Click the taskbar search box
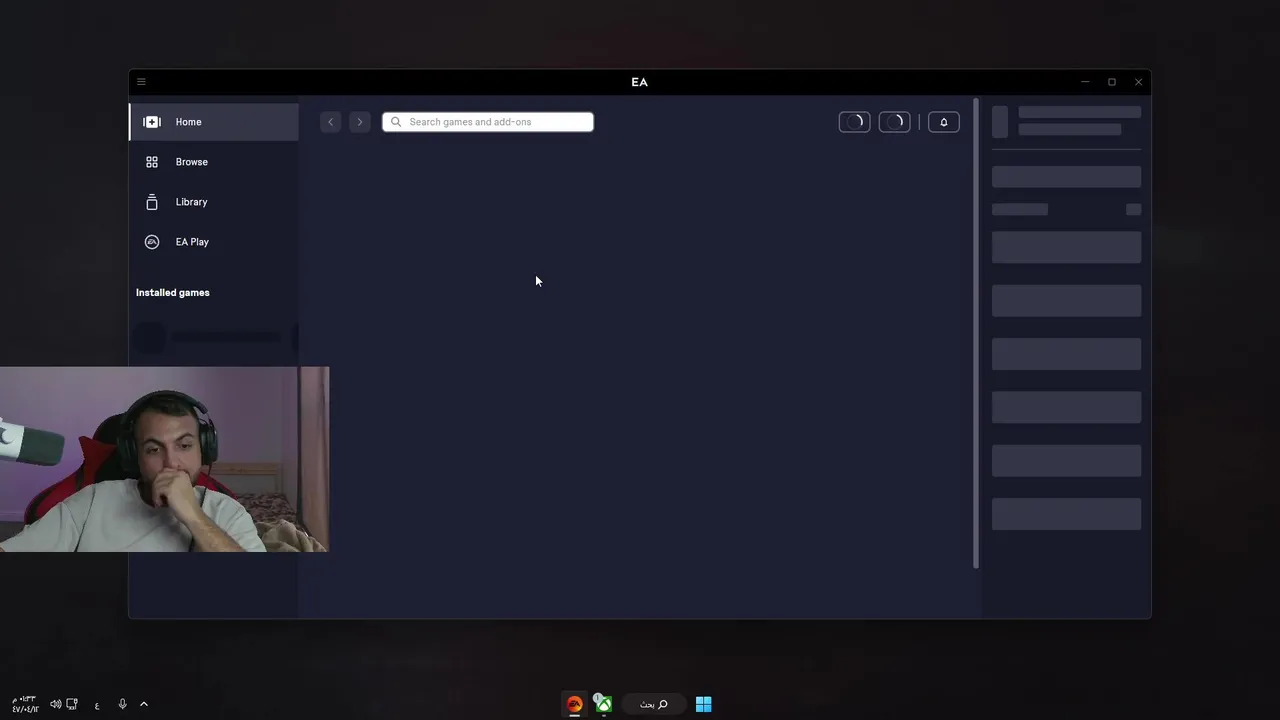Screen dimensions: 1280x720 [654, 704]
